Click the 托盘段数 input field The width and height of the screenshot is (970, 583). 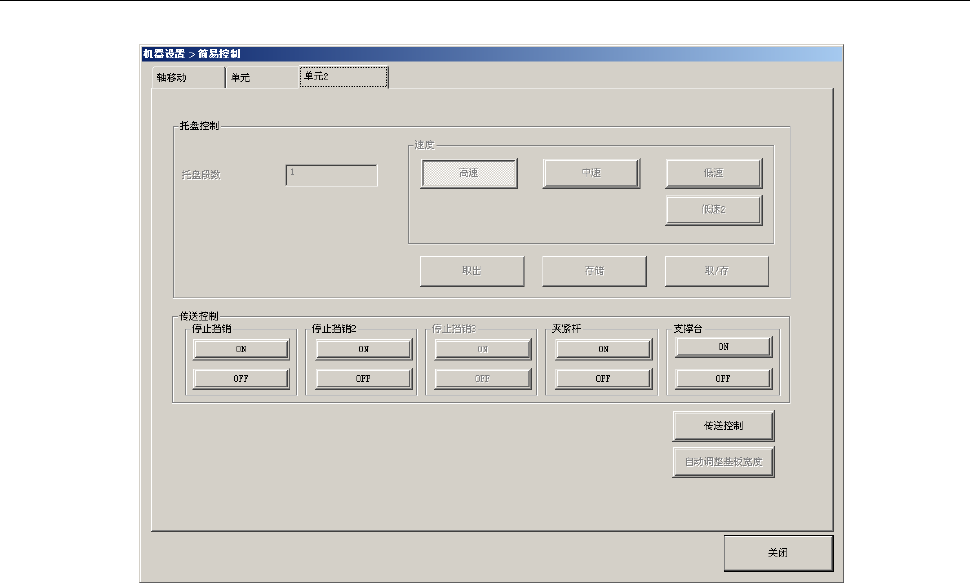tap(332, 175)
